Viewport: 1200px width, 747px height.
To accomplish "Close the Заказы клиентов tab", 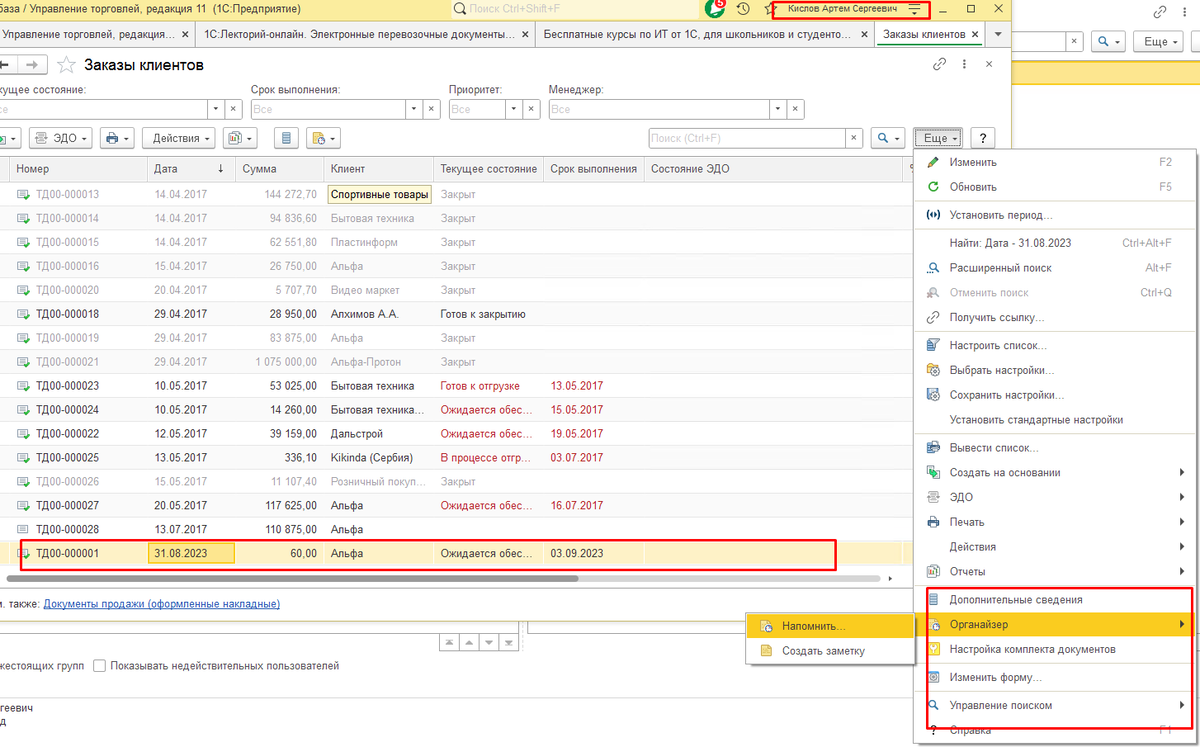I will (977, 34).
